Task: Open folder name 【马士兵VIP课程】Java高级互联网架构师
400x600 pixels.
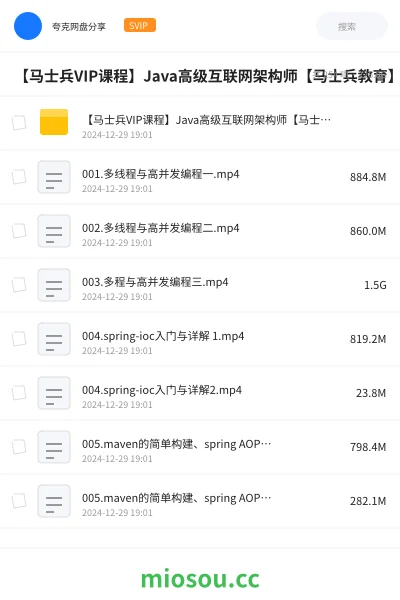Action: point(207,120)
